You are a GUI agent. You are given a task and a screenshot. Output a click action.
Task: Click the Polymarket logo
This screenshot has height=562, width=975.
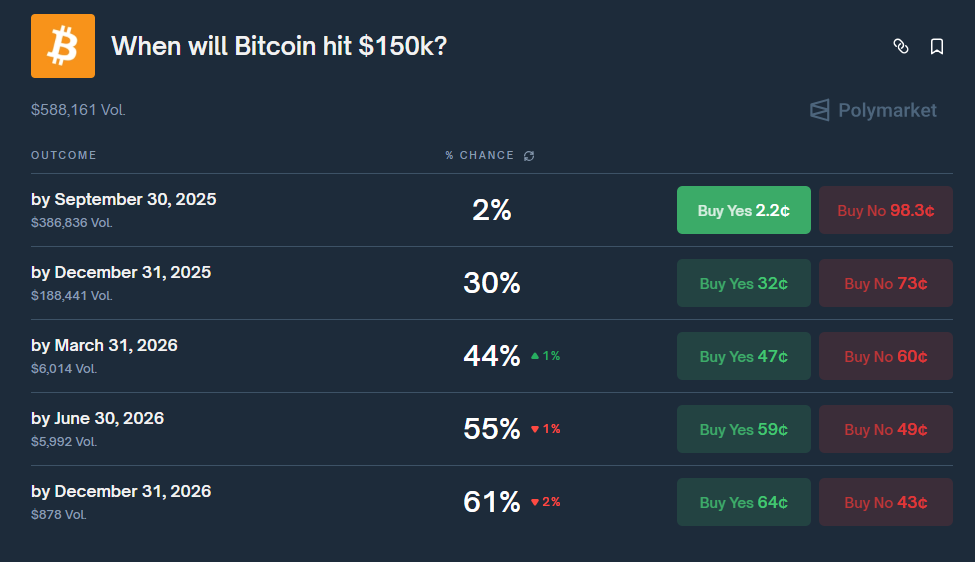(873, 110)
